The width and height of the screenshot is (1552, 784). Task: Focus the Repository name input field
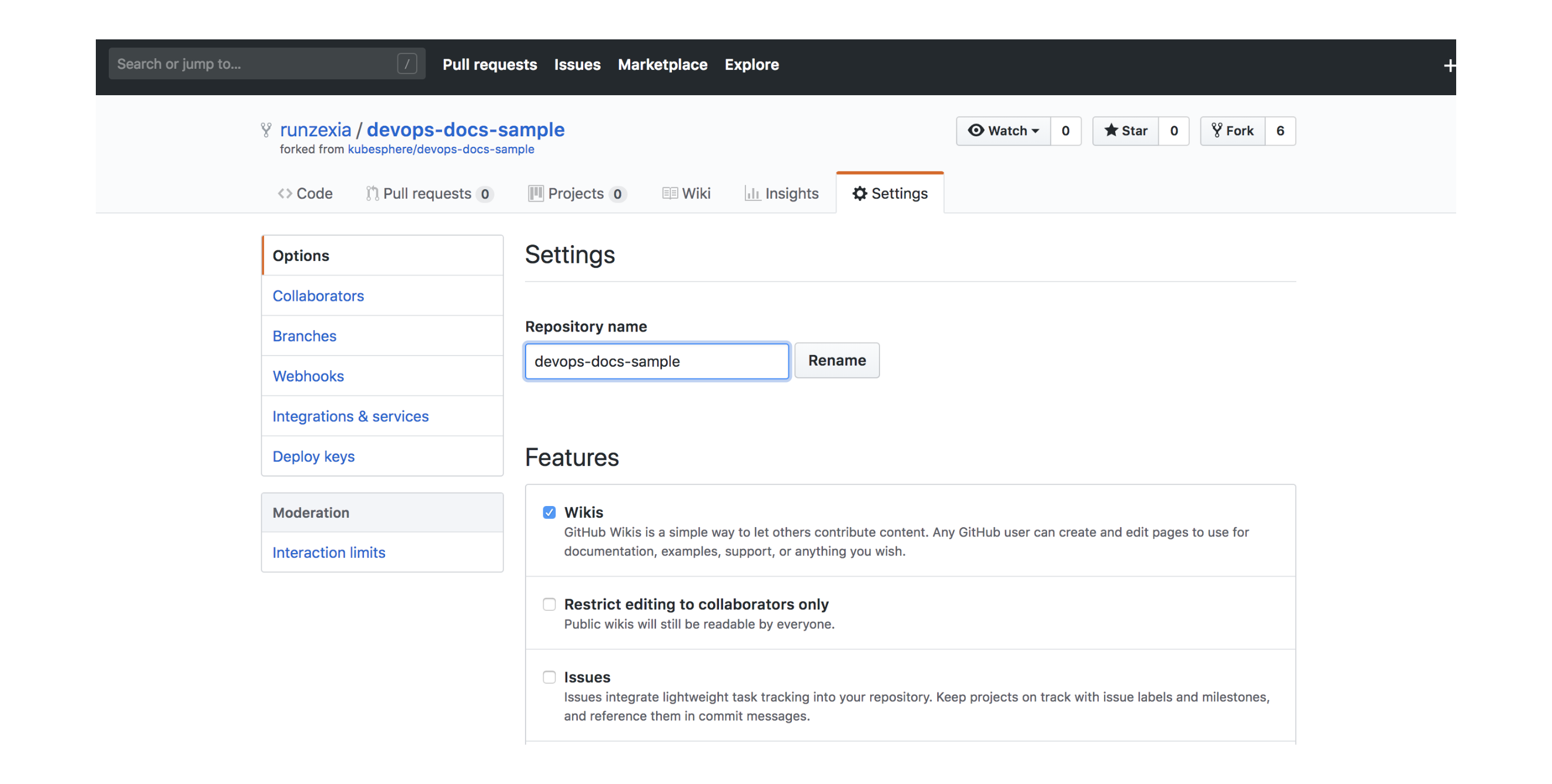coord(657,361)
